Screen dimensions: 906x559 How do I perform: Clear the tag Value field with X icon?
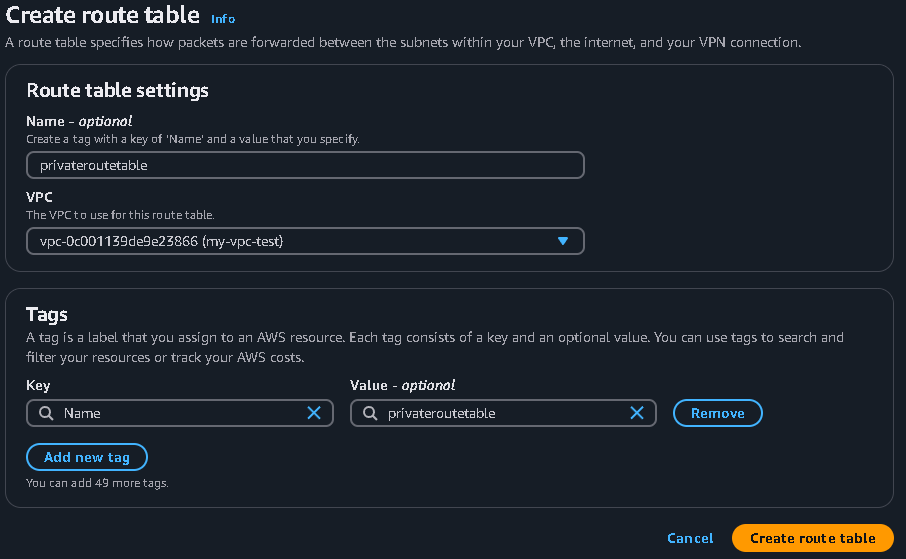[x=637, y=413]
